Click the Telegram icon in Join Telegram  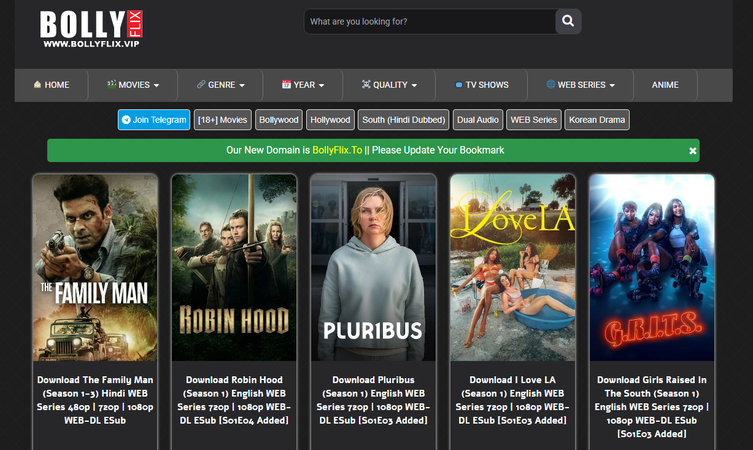[126, 120]
